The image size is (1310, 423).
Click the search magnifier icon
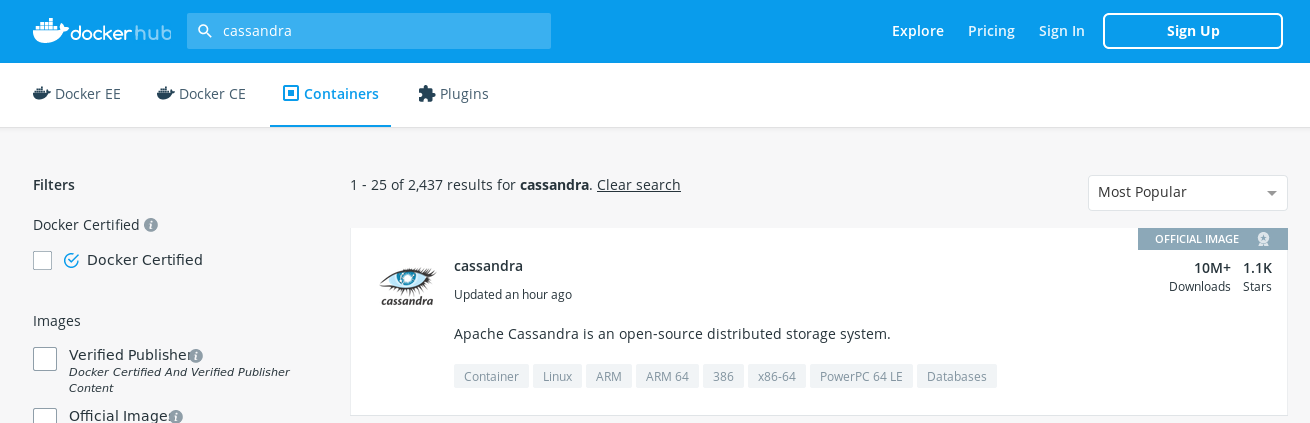pyautogui.click(x=205, y=31)
